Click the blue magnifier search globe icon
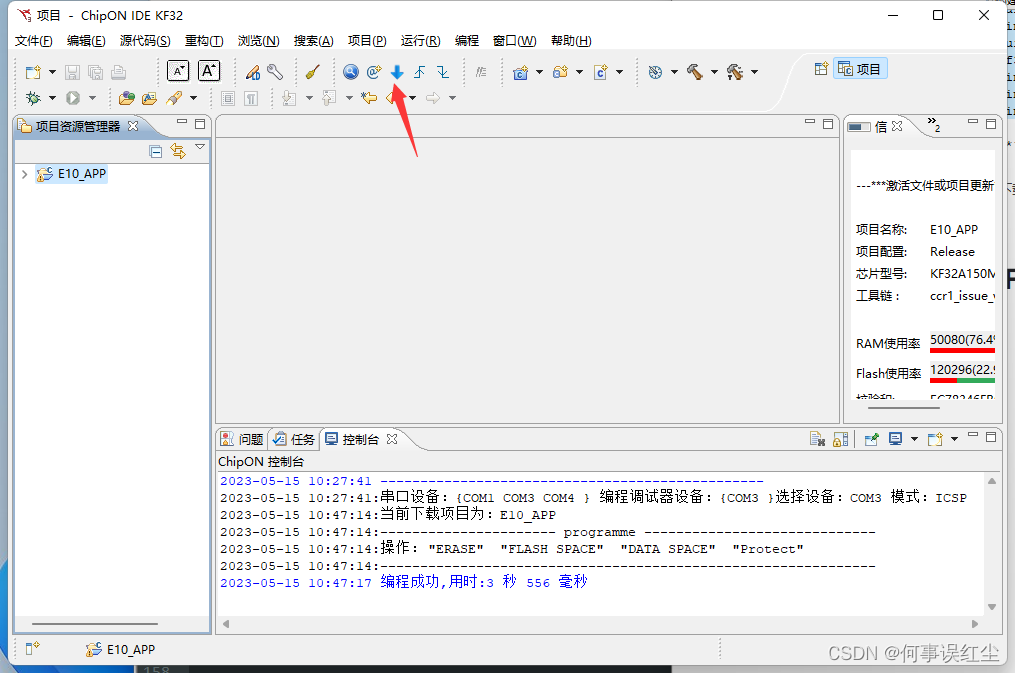Viewport: 1015px width, 673px height. (351, 72)
